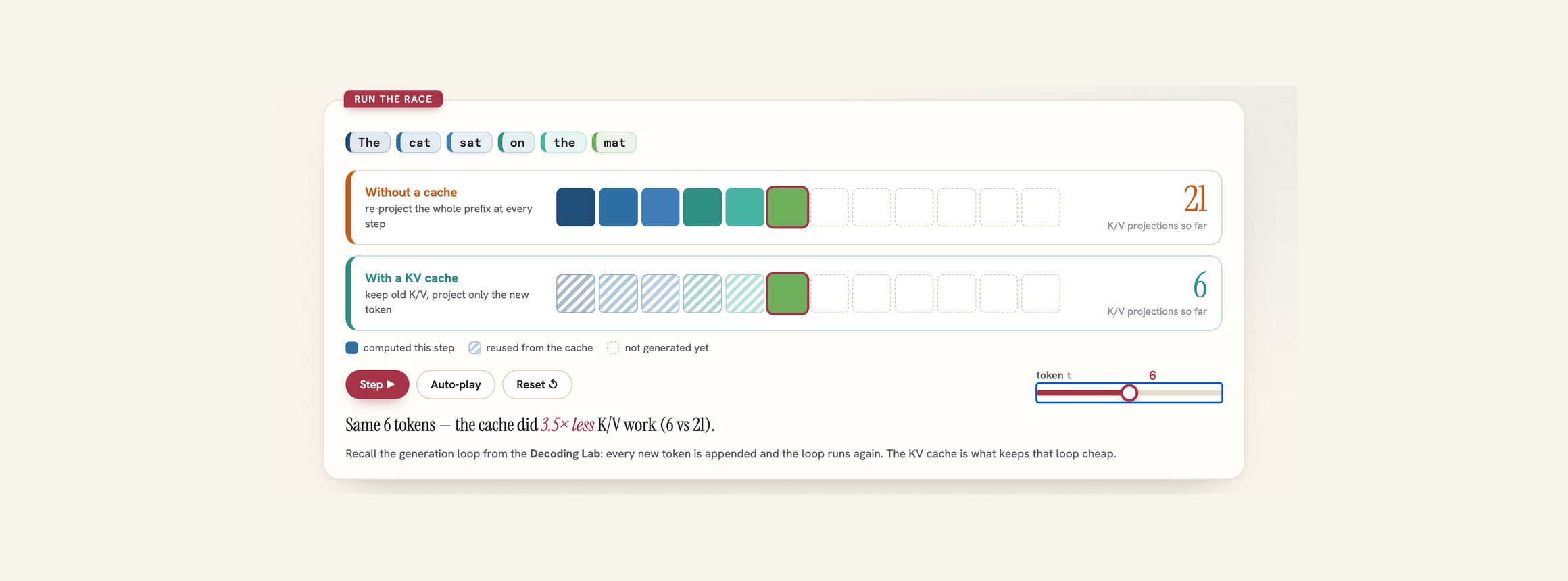Viewport: 1568px width, 581px height.
Task: Click the "RUN THE RACE" badge
Action: 393,99
